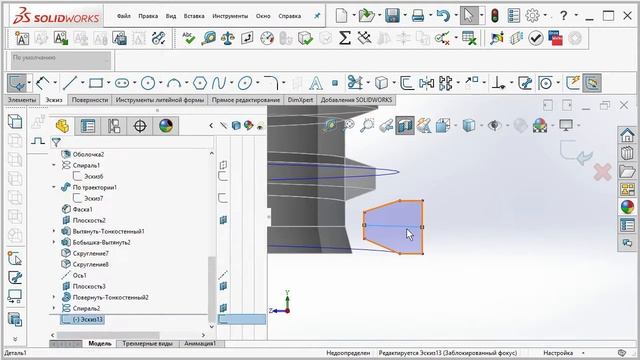Select the Spline sketch tool
Viewport: 640px width, 360px height.
tap(218, 83)
